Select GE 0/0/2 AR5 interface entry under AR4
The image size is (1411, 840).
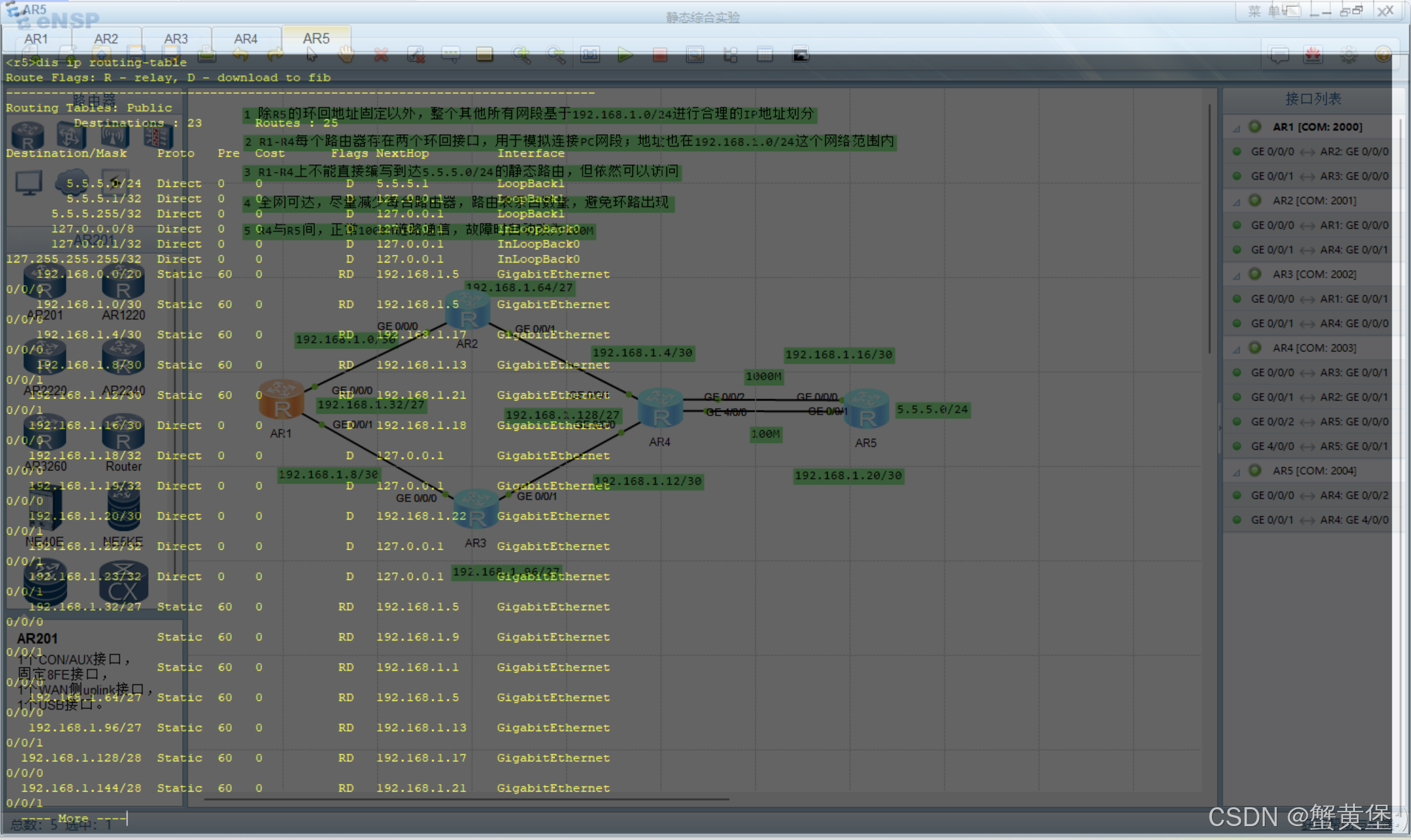(x=1319, y=422)
